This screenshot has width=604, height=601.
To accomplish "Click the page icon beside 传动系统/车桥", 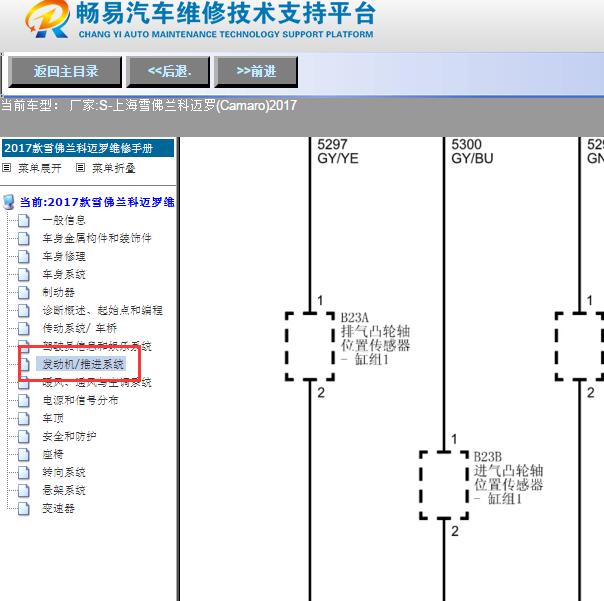I will (24, 329).
